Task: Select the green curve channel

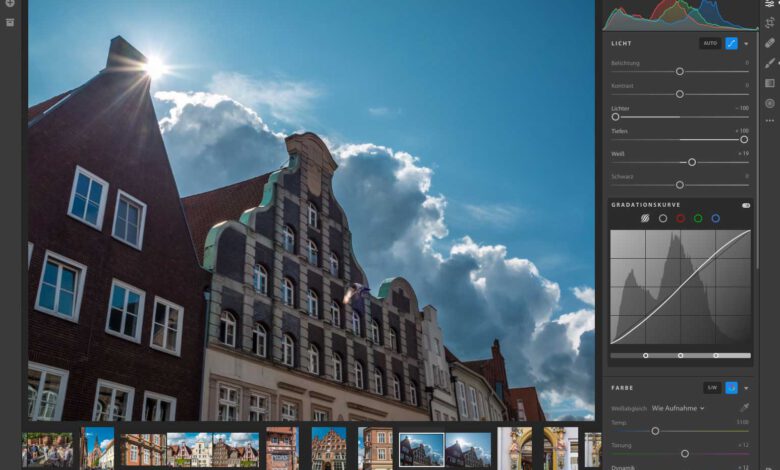Action: coord(698,218)
